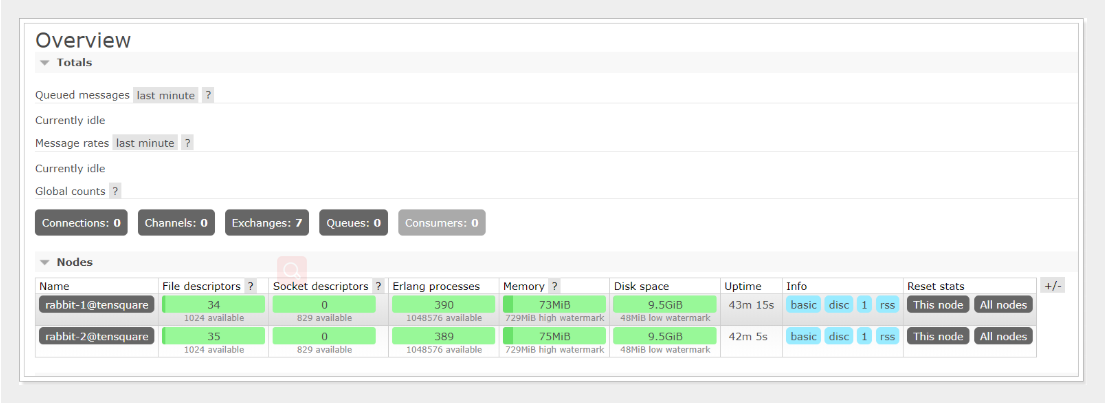Open the Connections: 0 page
The width and height of the screenshot is (1105, 403).
pyautogui.click(x=82, y=223)
